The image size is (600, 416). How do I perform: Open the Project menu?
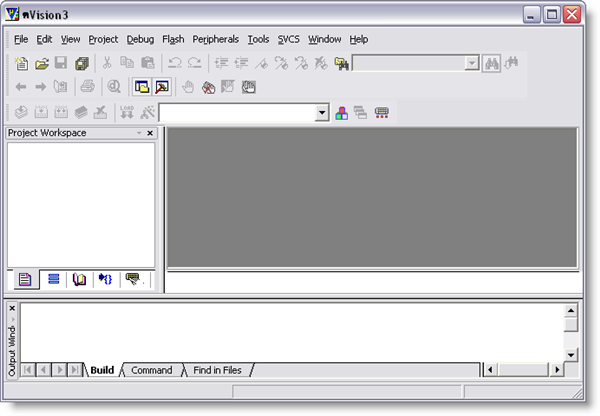103,39
